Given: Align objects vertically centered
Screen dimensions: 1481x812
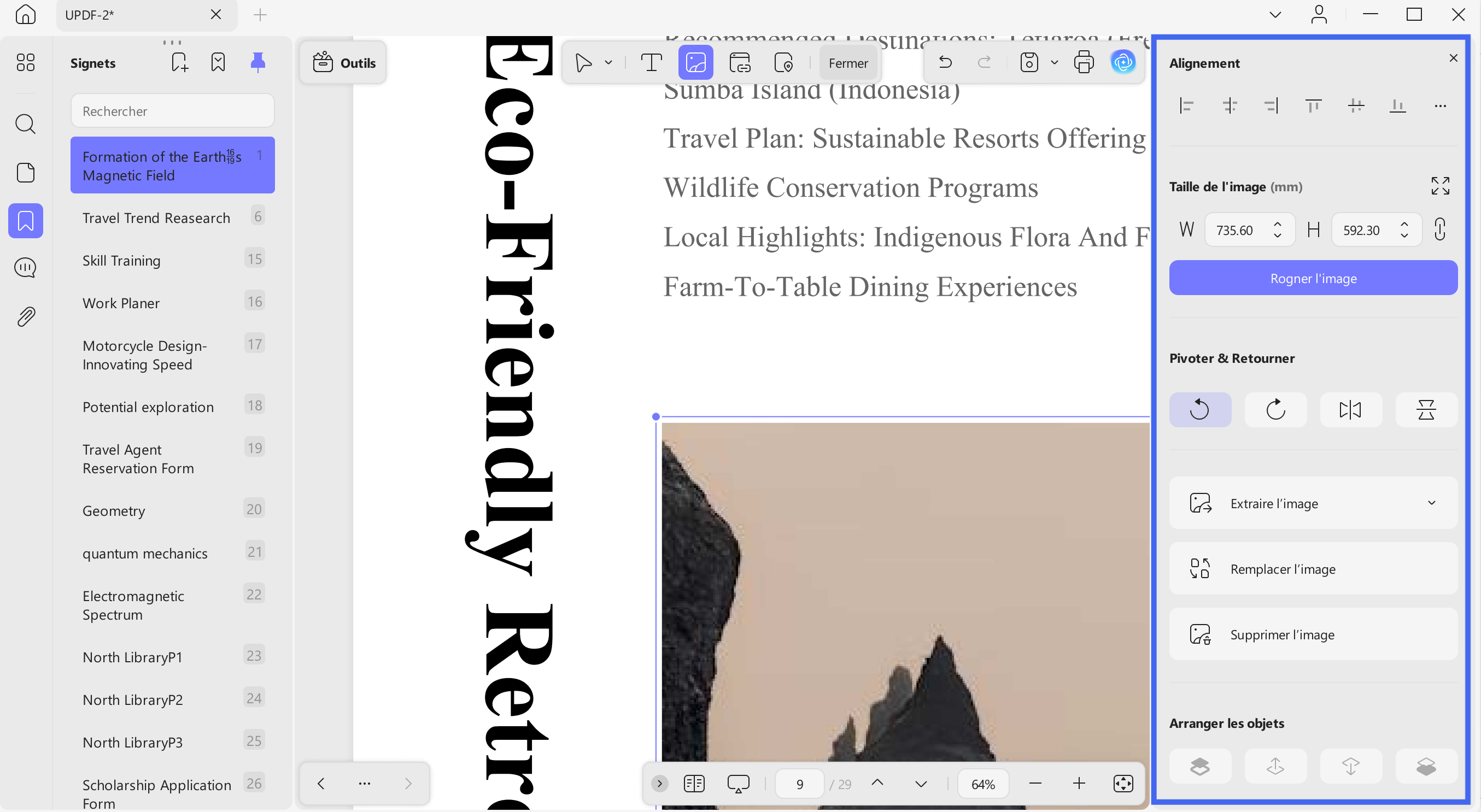Looking at the screenshot, I should (1356, 106).
